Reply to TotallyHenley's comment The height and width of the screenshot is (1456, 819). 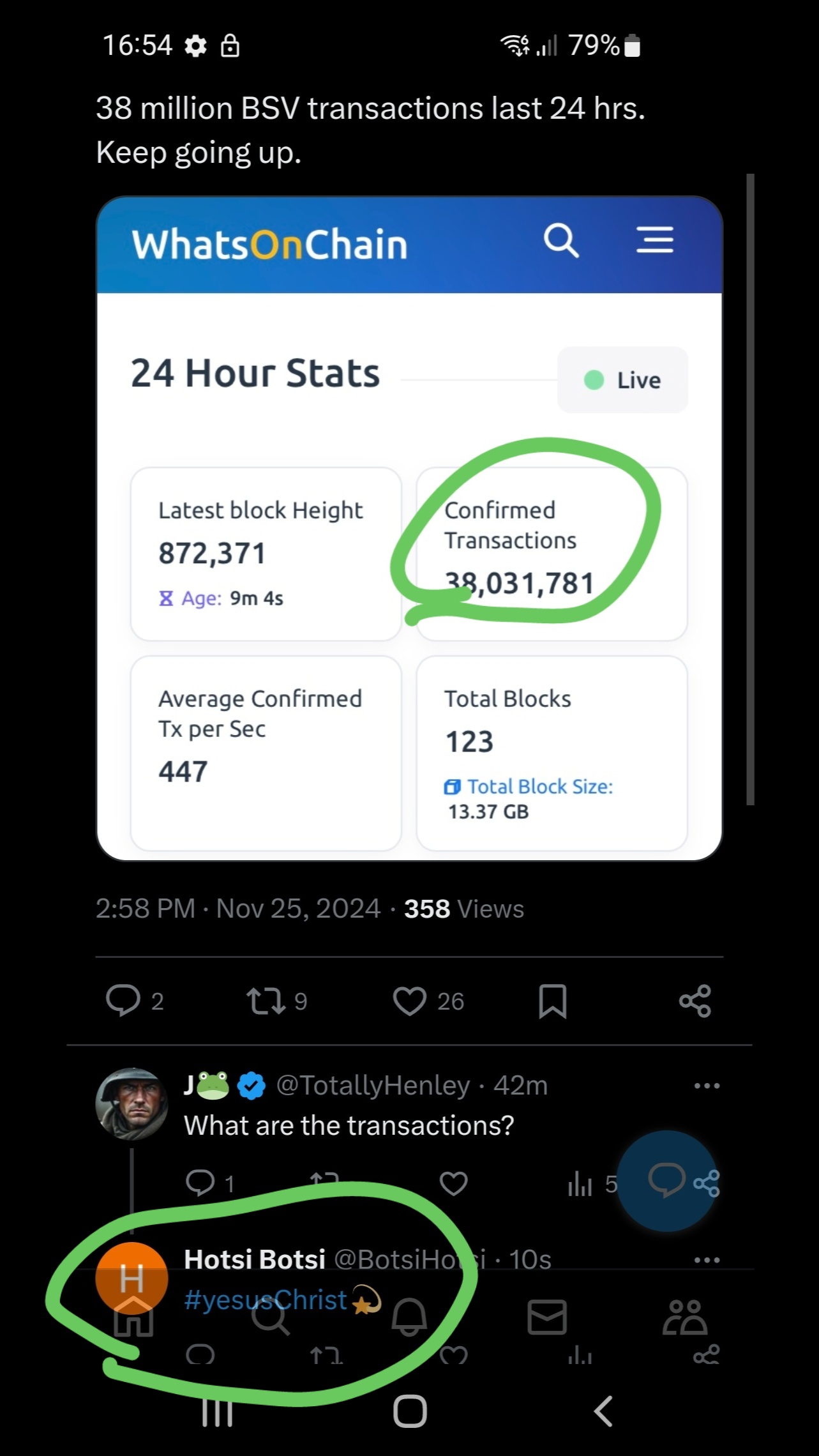pos(200,1183)
